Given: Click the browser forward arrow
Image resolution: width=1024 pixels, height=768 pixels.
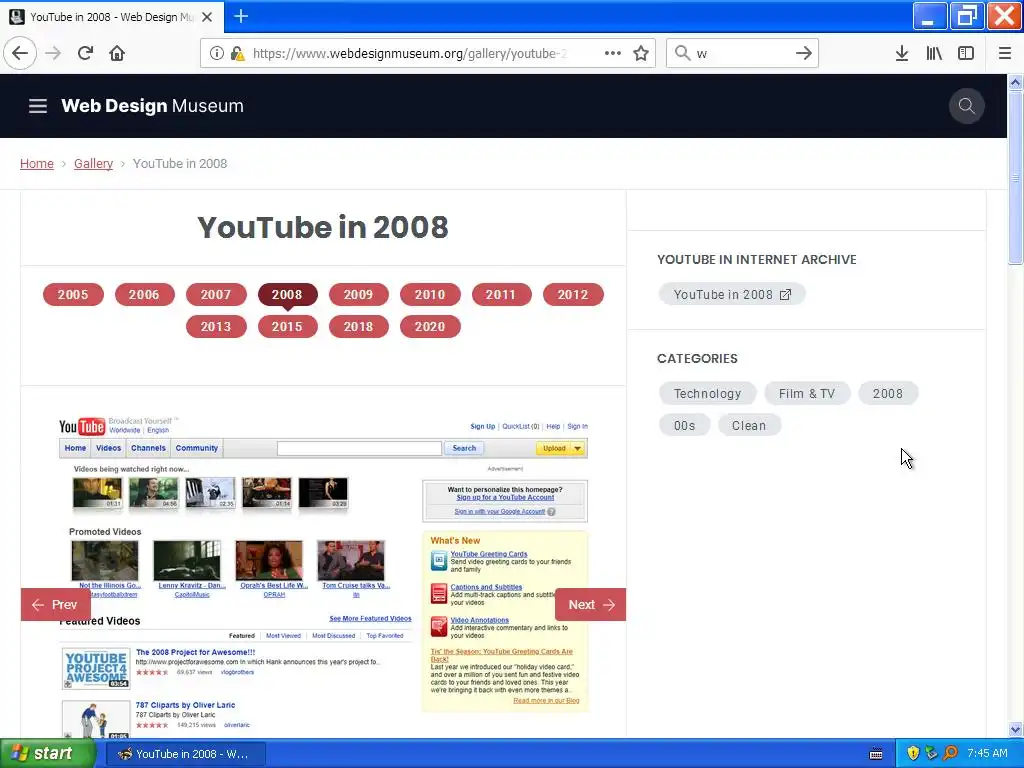Looking at the screenshot, I should pos(53,53).
